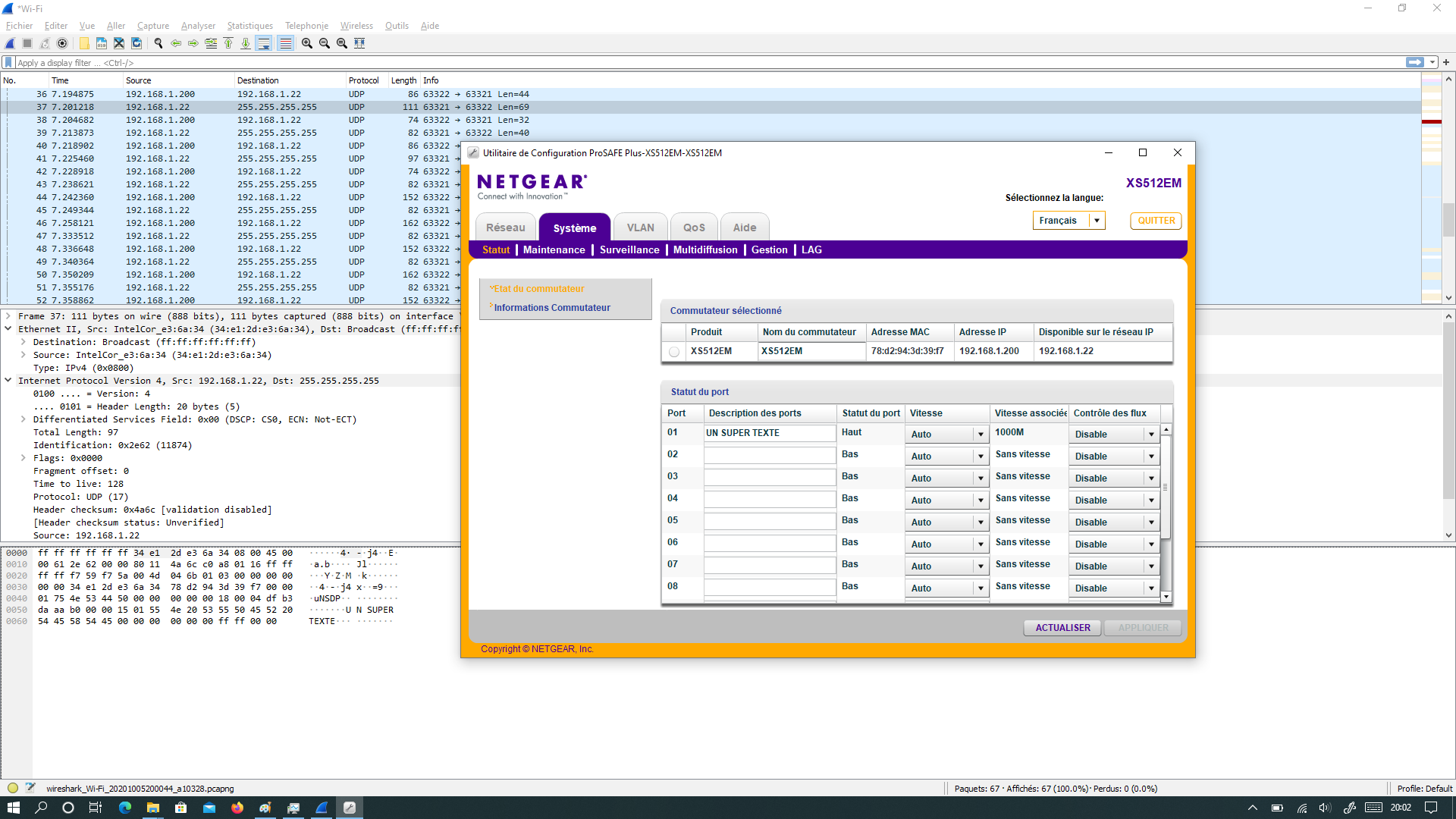Toggle auto-scroll during live capture icon
Image resolution: width=1456 pixels, height=819 pixels.
point(263,43)
